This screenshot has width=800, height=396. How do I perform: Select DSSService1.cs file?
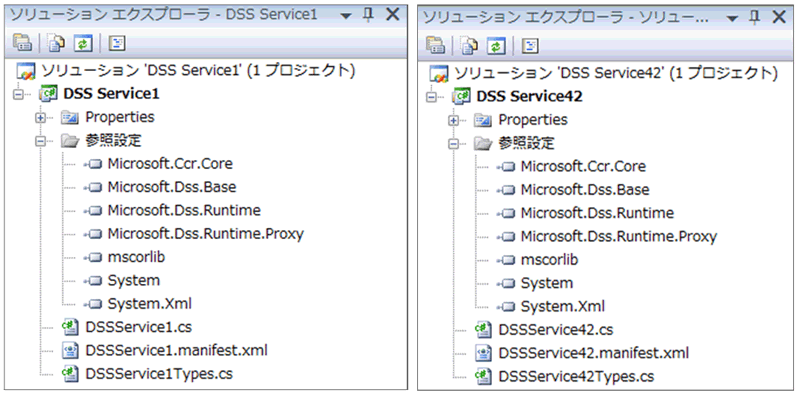coord(139,327)
